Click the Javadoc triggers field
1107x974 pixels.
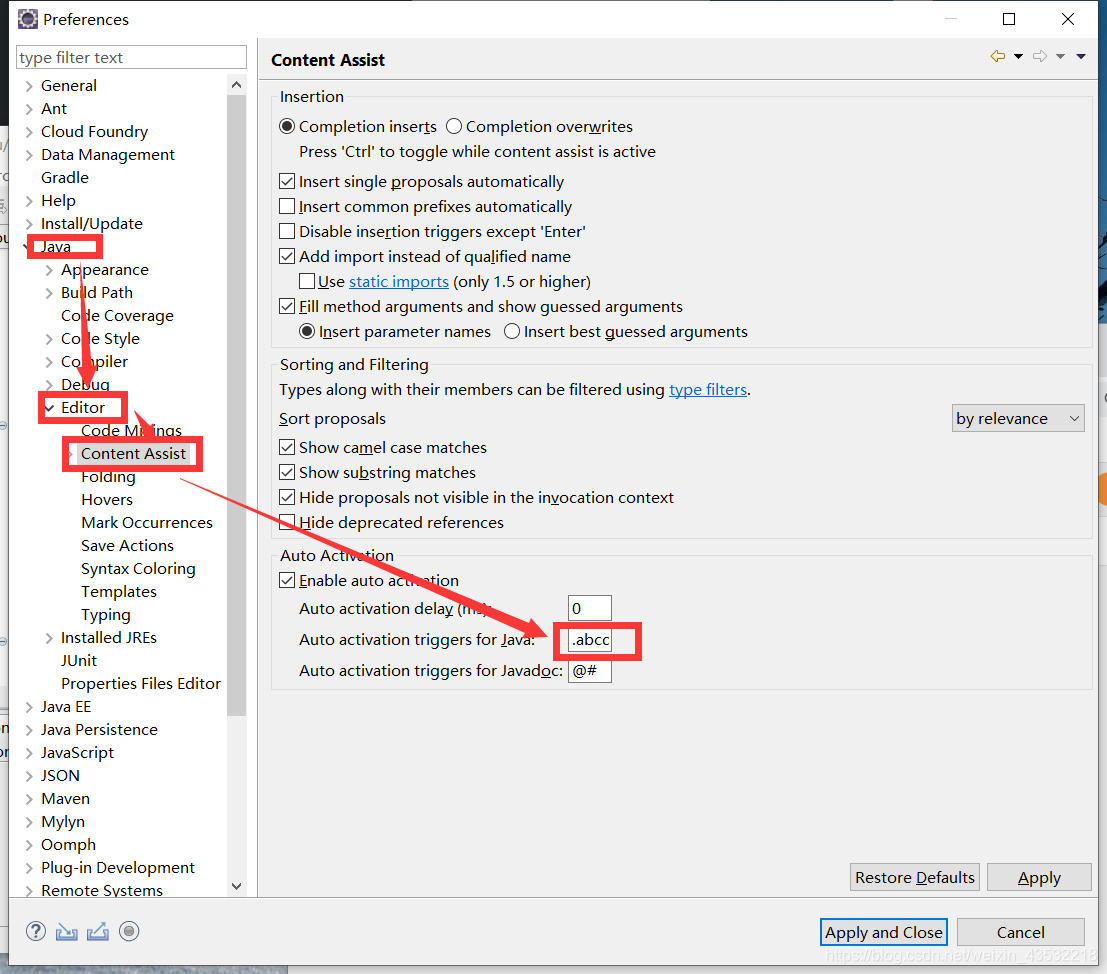pyautogui.click(x=590, y=671)
